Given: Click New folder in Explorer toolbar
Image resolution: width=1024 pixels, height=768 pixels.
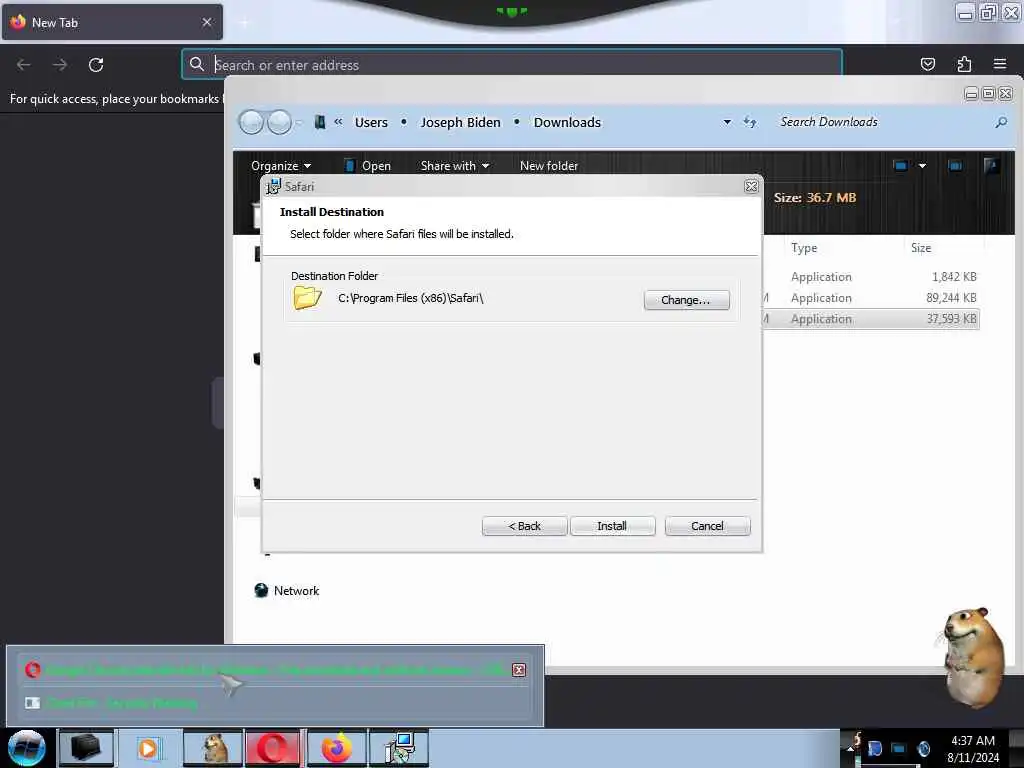Looking at the screenshot, I should [x=549, y=166].
